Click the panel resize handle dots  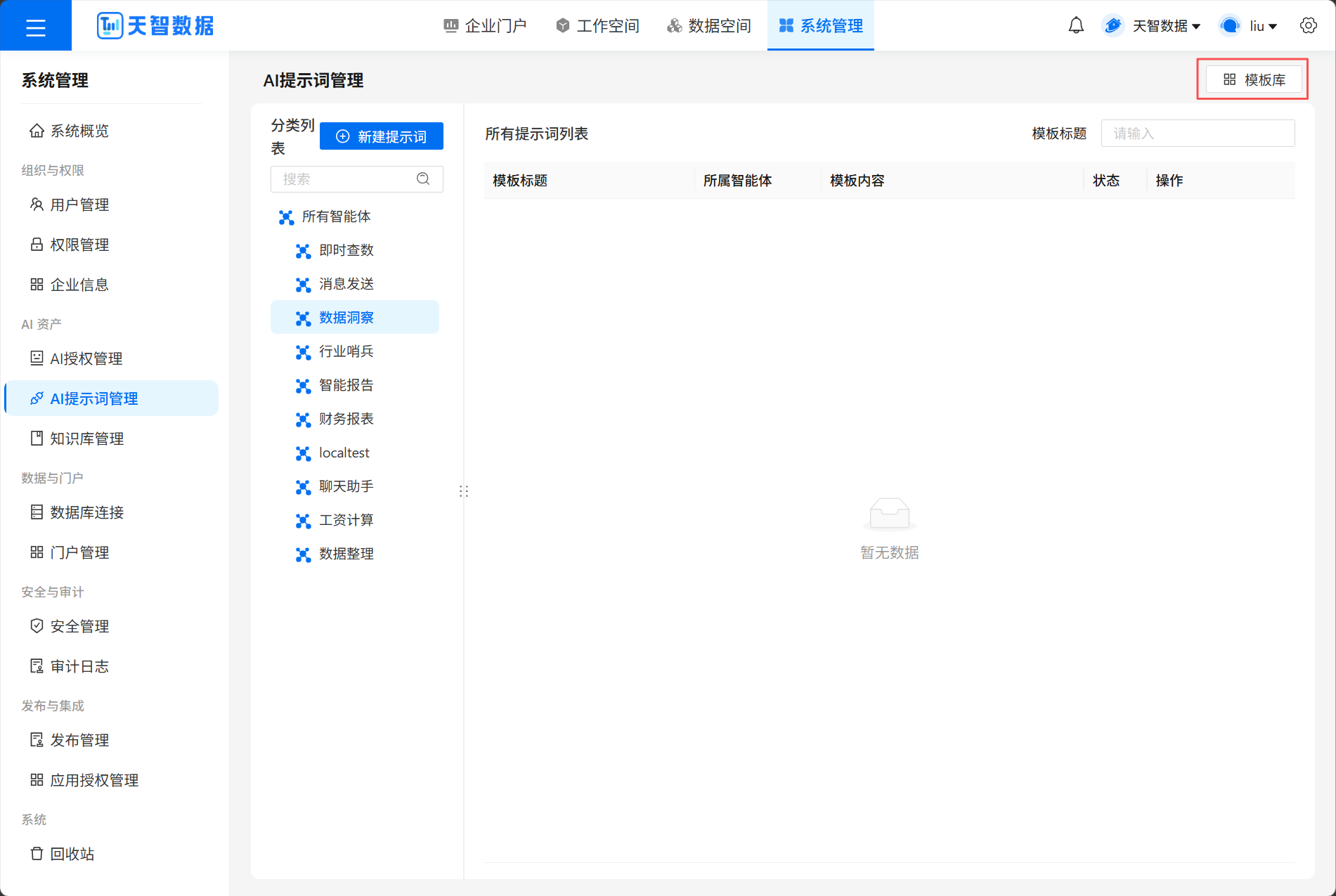[x=463, y=491]
